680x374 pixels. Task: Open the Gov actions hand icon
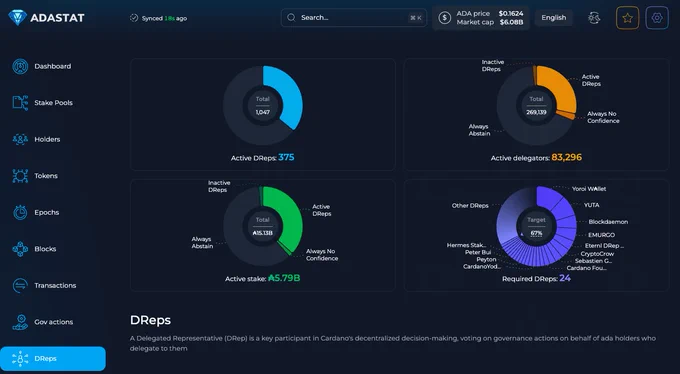20,322
